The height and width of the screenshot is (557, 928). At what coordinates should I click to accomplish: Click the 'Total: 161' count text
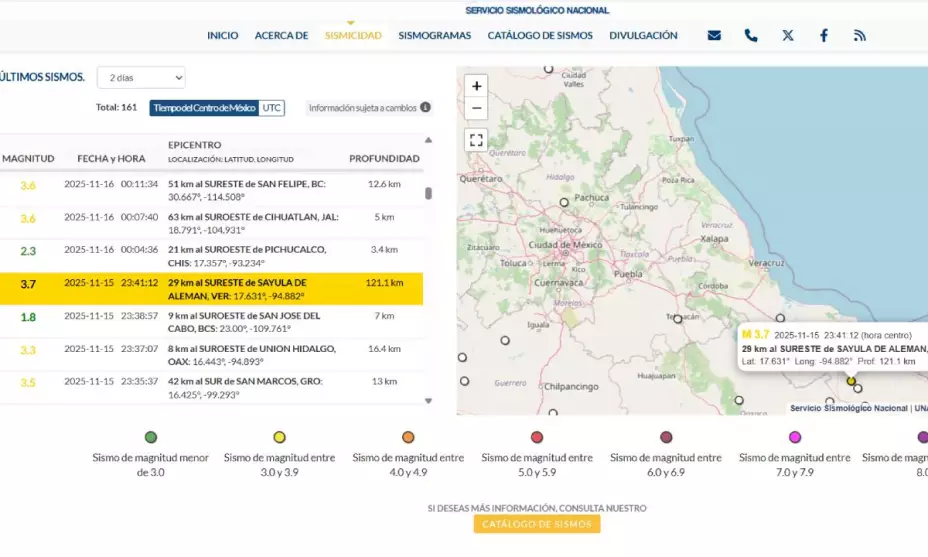116,107
